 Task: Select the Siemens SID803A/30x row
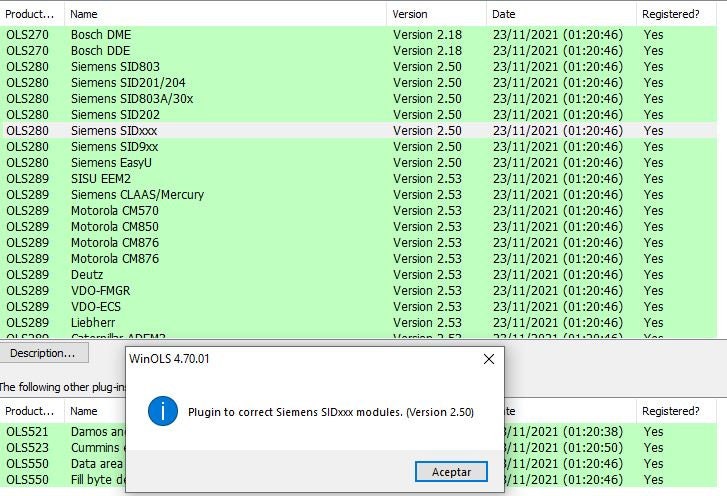(358, 99)
